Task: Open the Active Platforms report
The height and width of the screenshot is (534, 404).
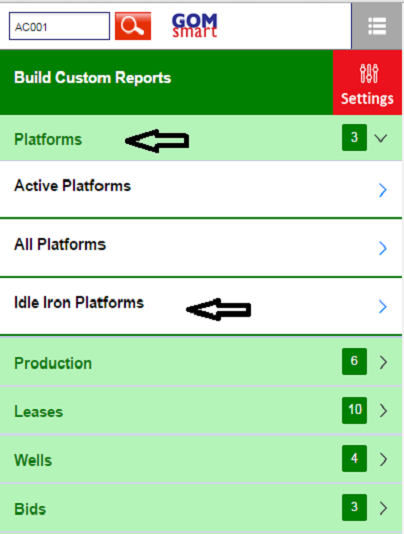Action: (201, 189)
